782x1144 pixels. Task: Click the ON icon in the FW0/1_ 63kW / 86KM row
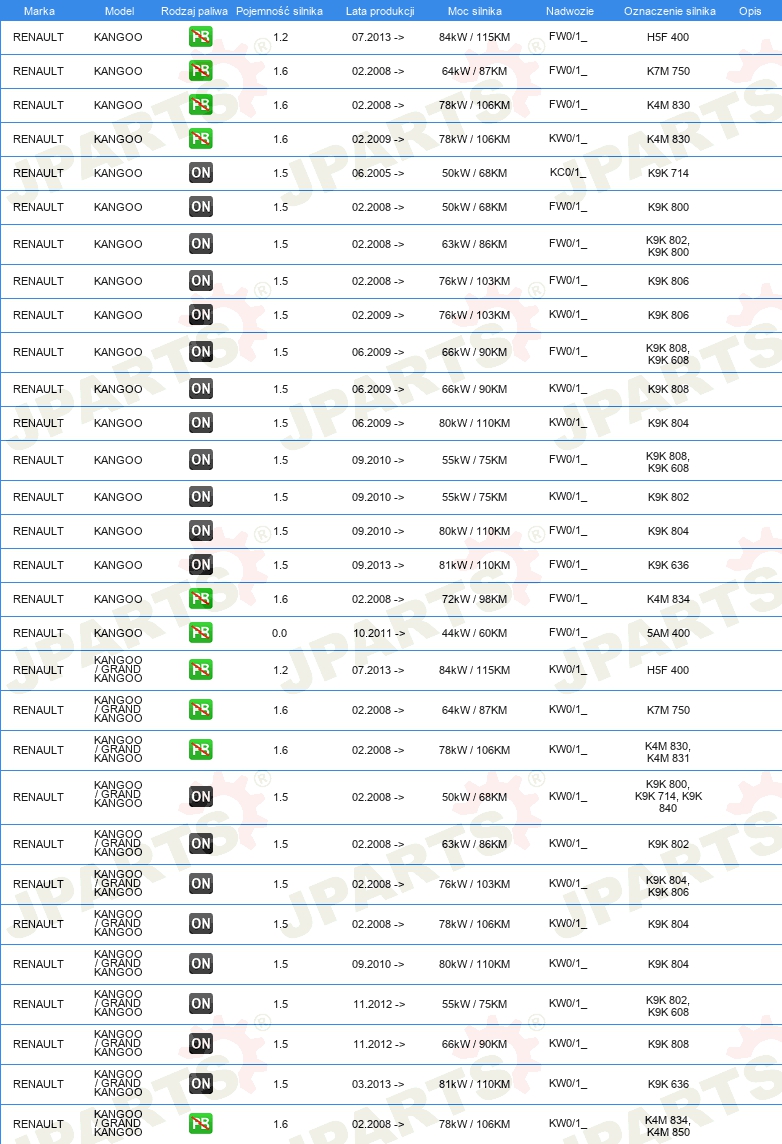click(201, 244)
